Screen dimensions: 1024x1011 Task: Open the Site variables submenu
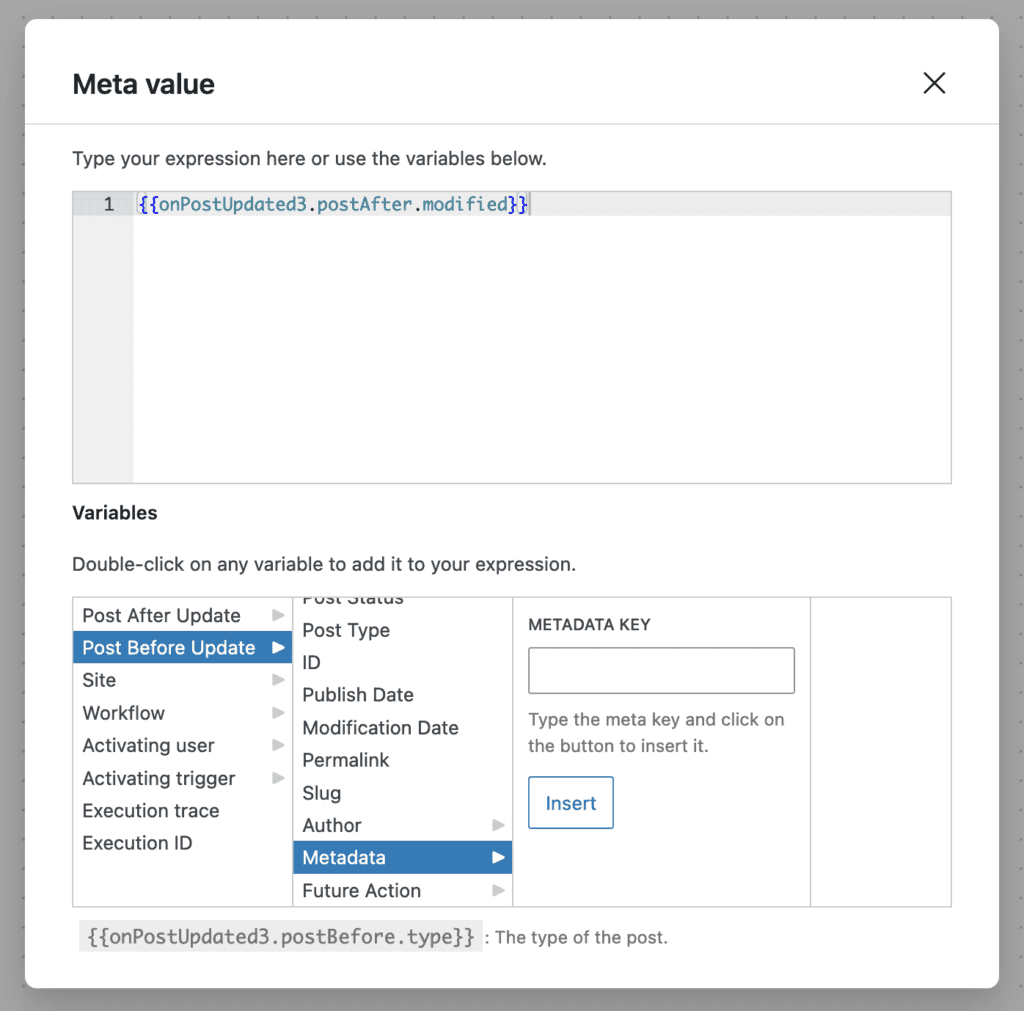[x=278, y=680]
